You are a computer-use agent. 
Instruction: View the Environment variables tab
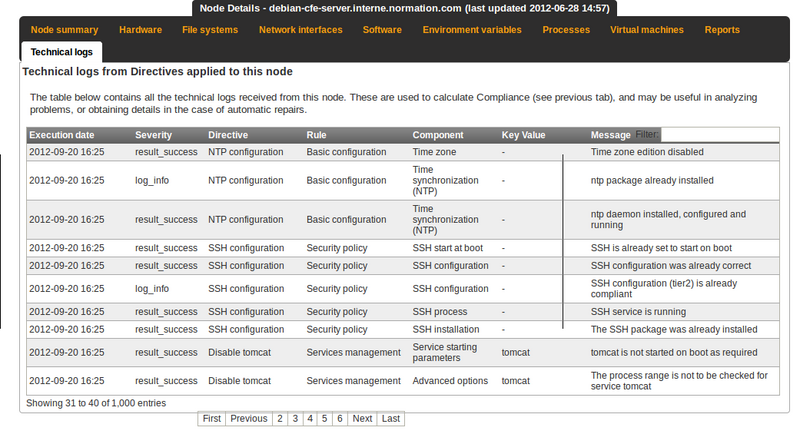pos(472,30)
